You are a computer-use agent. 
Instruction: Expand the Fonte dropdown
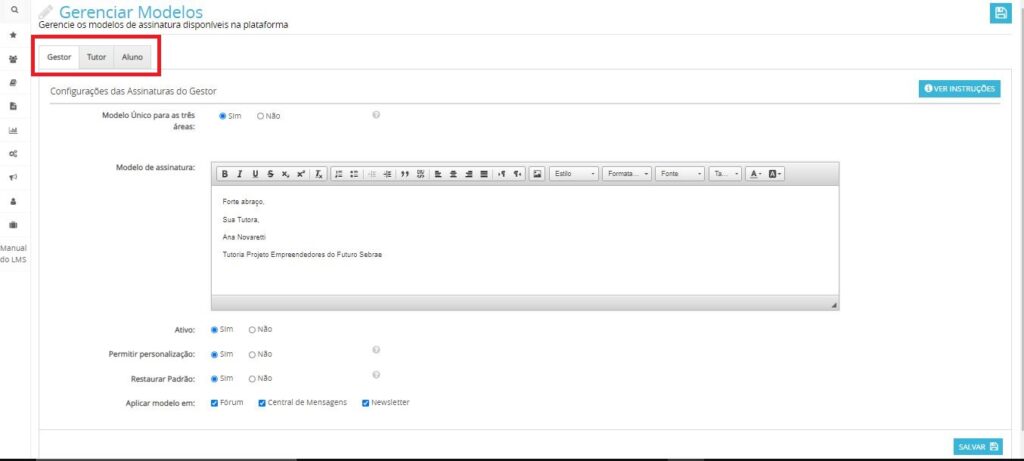(680, 174)
